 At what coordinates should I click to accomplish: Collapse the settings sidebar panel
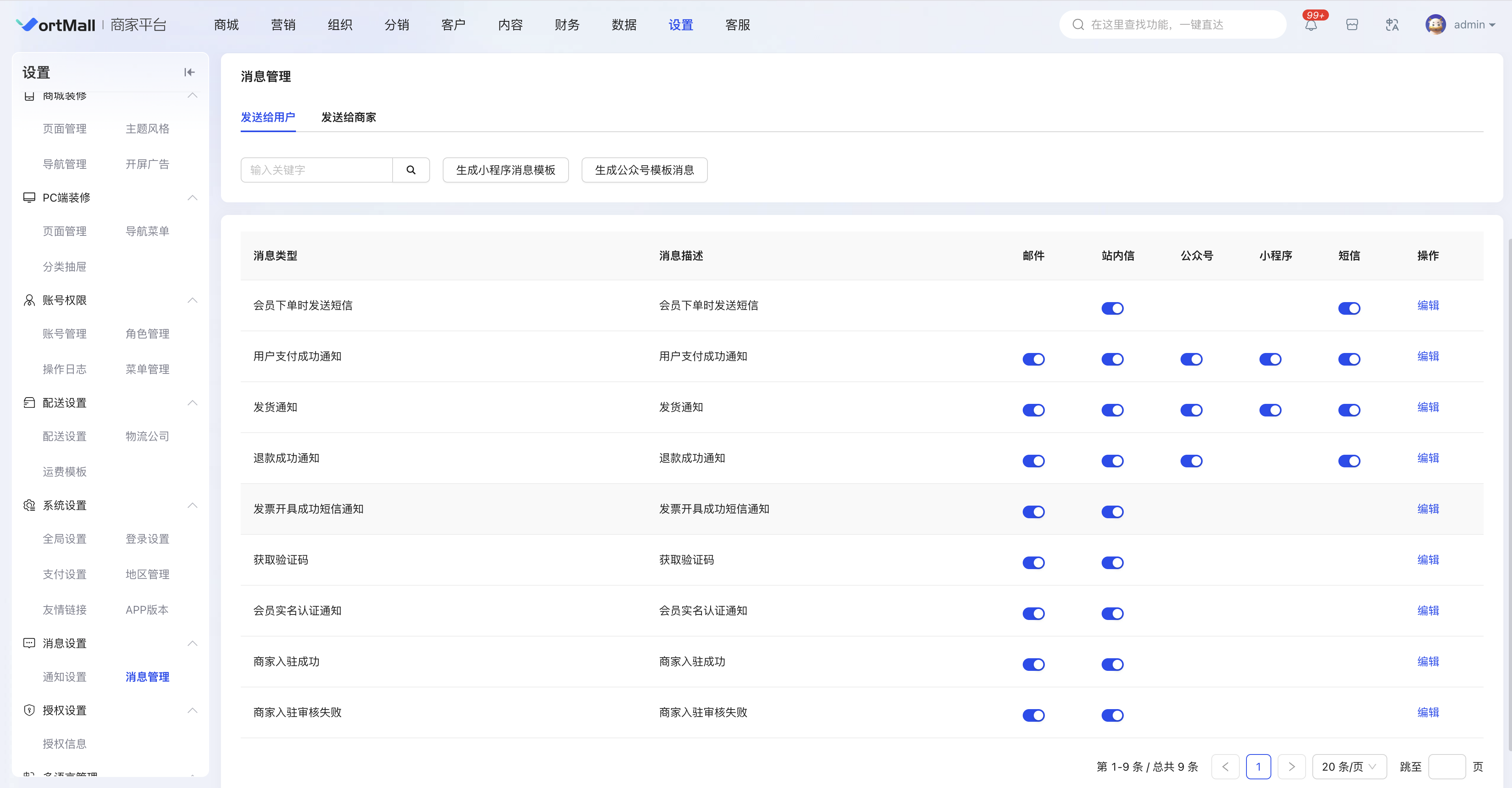(189, 72)
